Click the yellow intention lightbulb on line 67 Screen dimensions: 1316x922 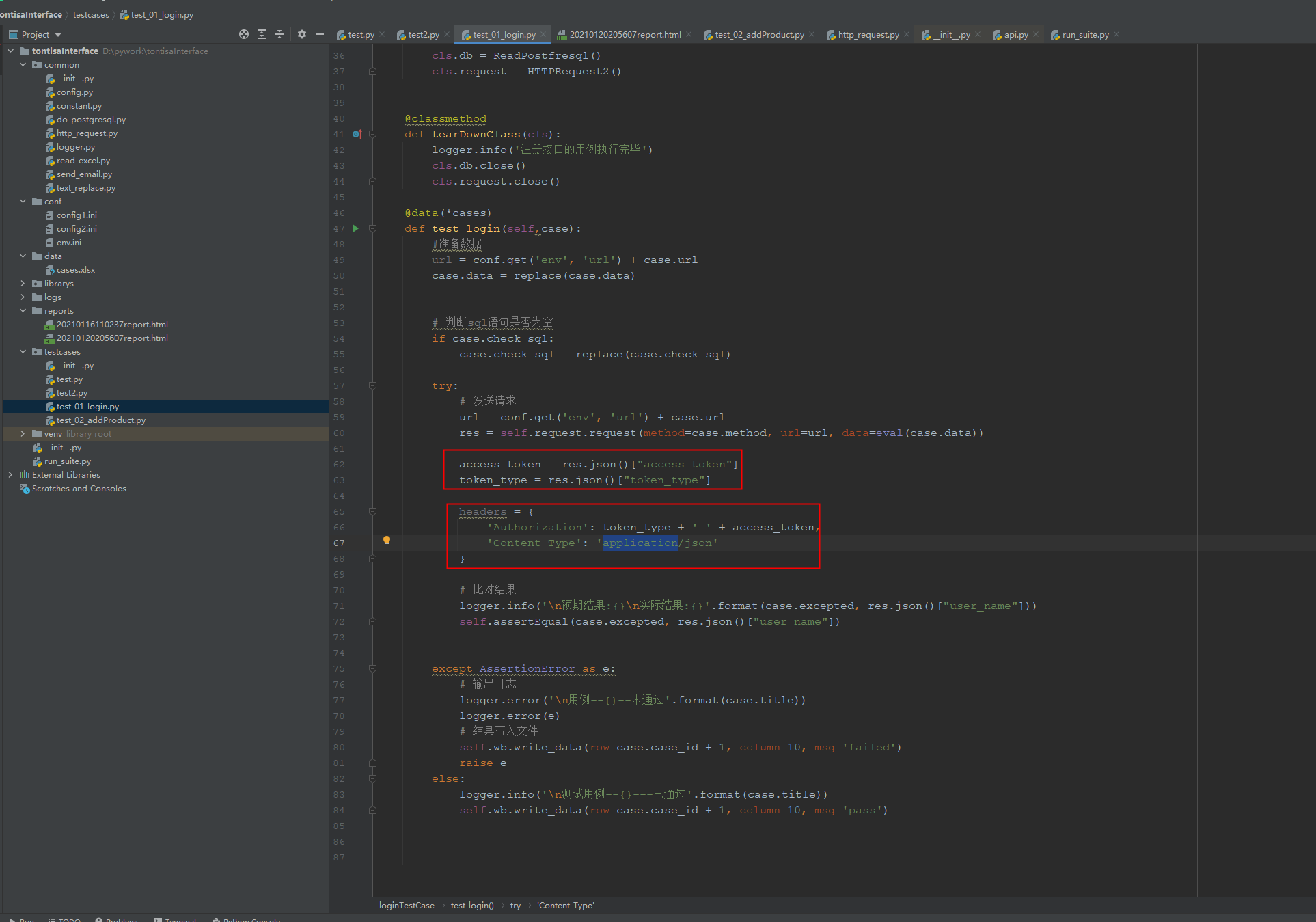coord(387,541)
